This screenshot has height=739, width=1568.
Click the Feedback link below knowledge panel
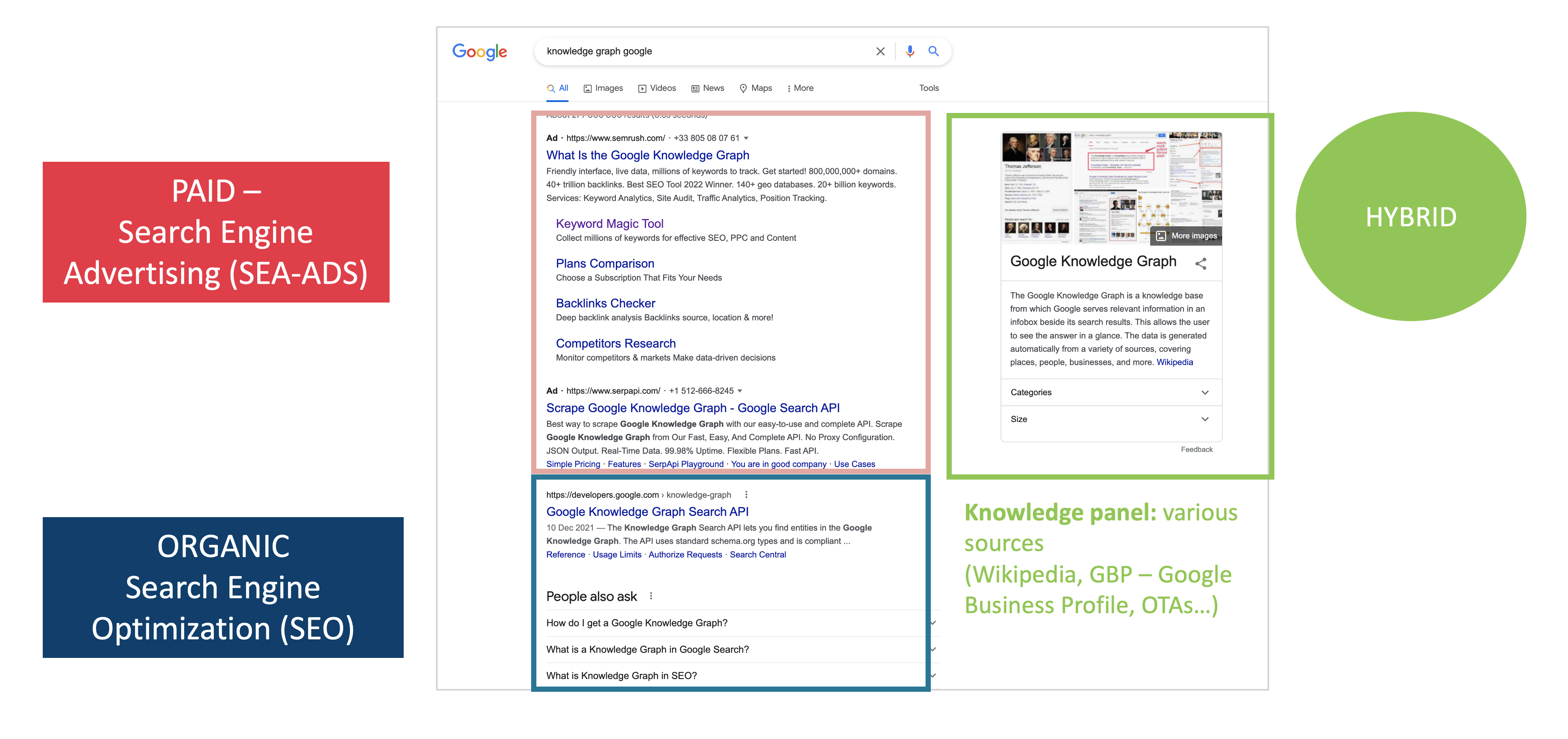click(x=1197, y=449)
